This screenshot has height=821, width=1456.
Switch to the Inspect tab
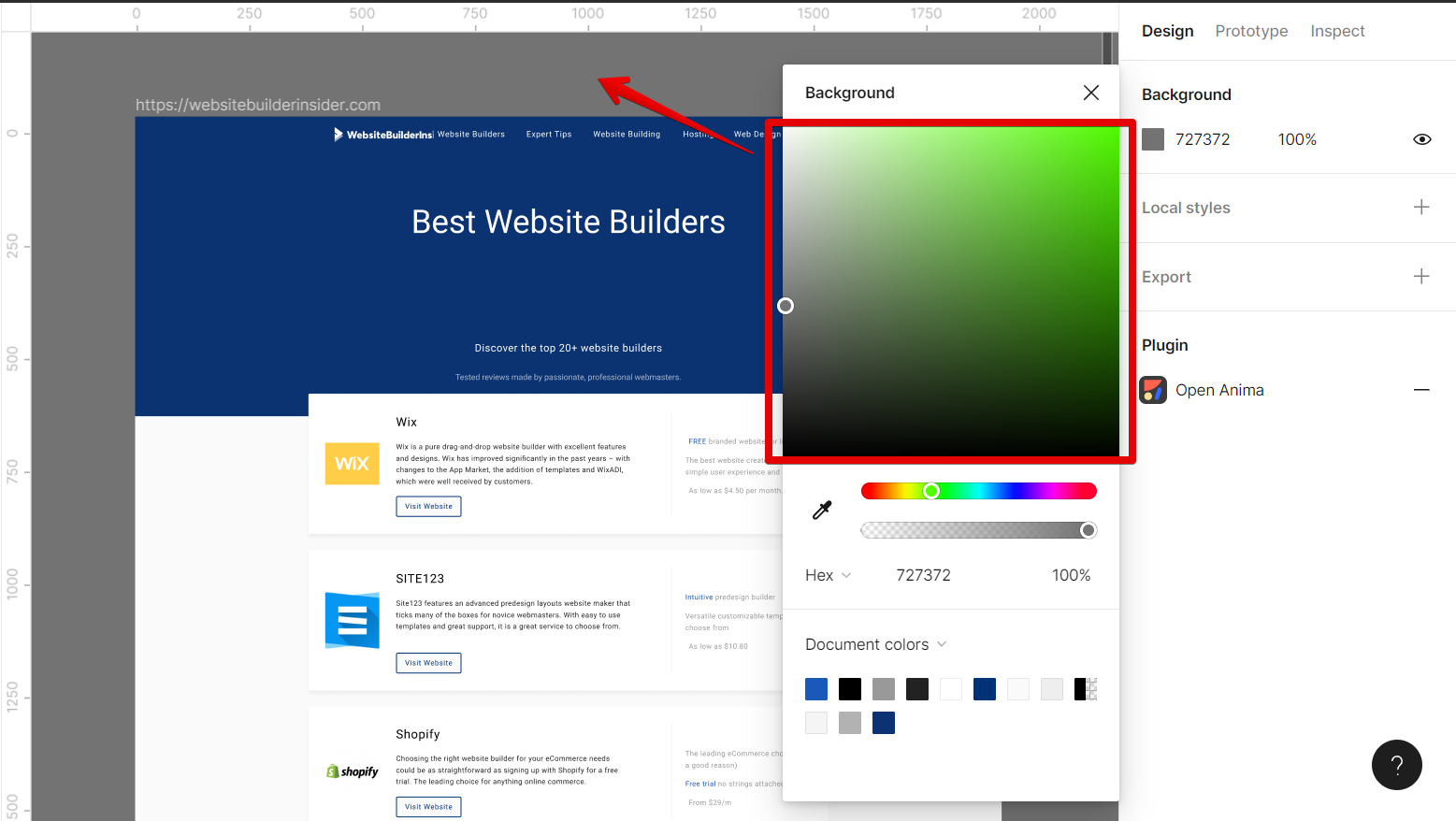tap(1337, 31)
